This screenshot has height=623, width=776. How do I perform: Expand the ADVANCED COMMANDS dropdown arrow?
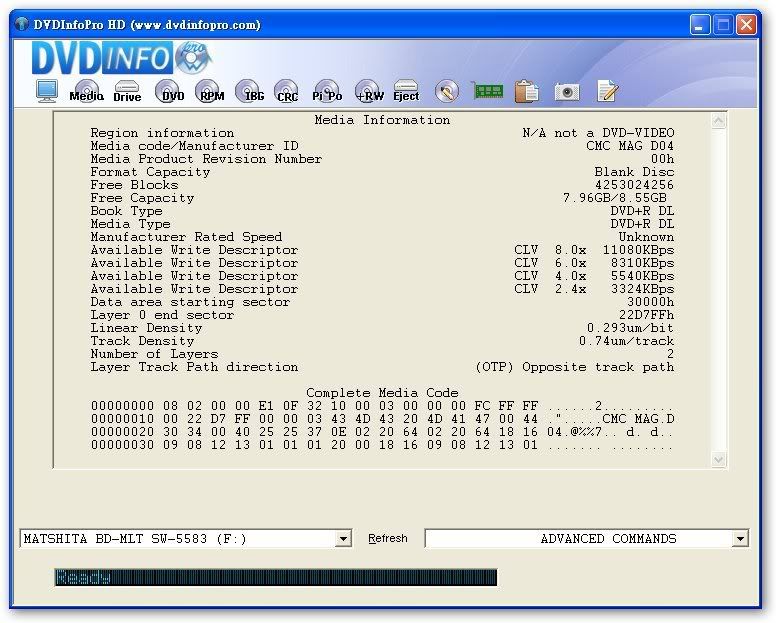click(x=740, y=538)
